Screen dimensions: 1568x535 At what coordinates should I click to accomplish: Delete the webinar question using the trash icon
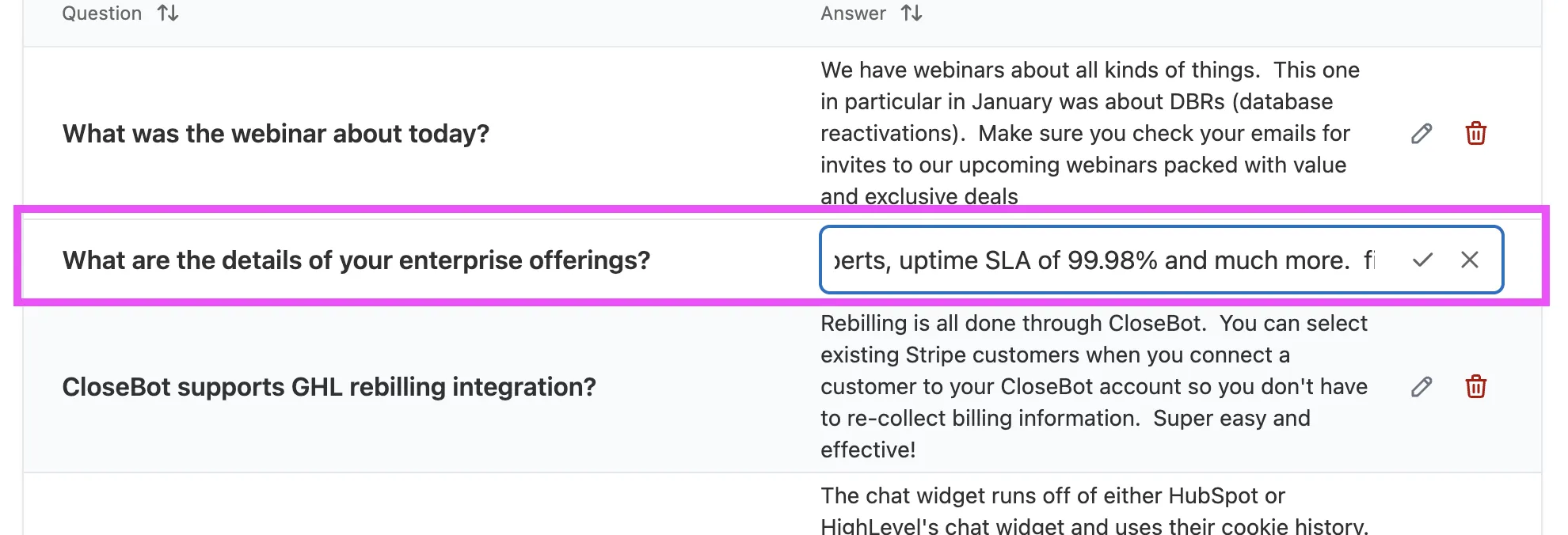point(1475,134)
